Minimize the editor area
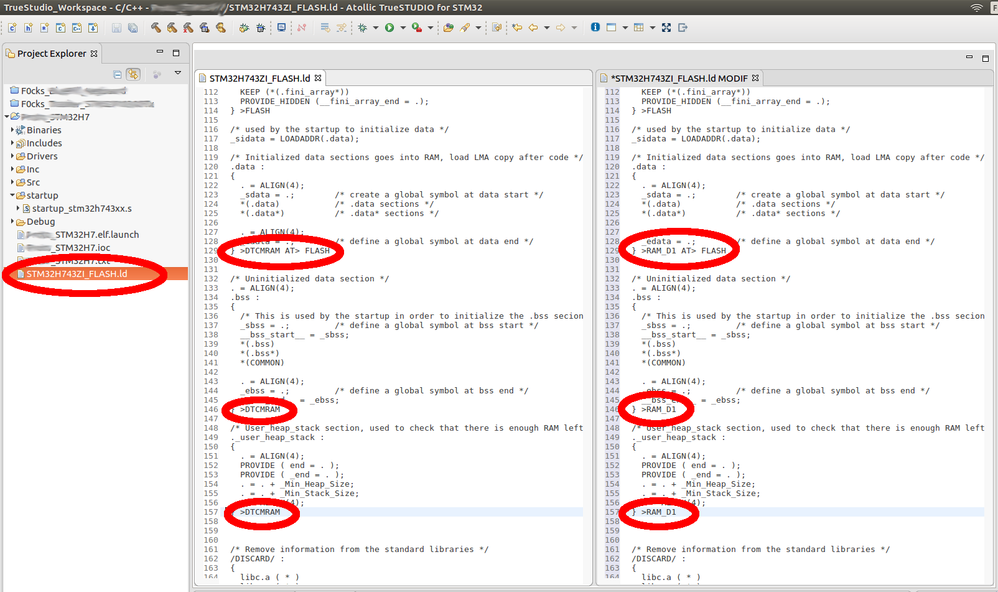 (969, 57)
